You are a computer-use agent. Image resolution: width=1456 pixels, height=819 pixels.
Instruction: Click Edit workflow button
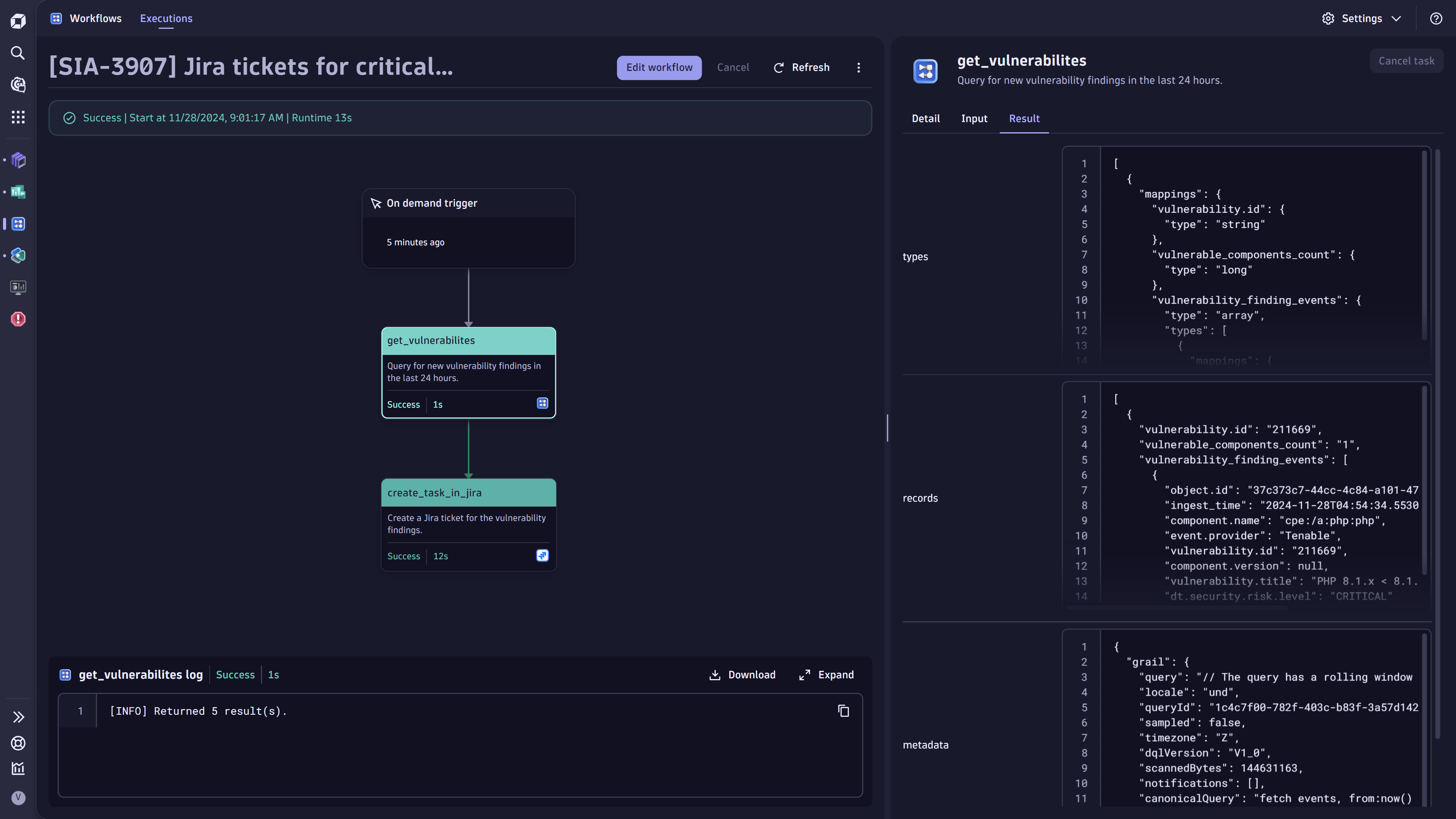click(659, 67)
